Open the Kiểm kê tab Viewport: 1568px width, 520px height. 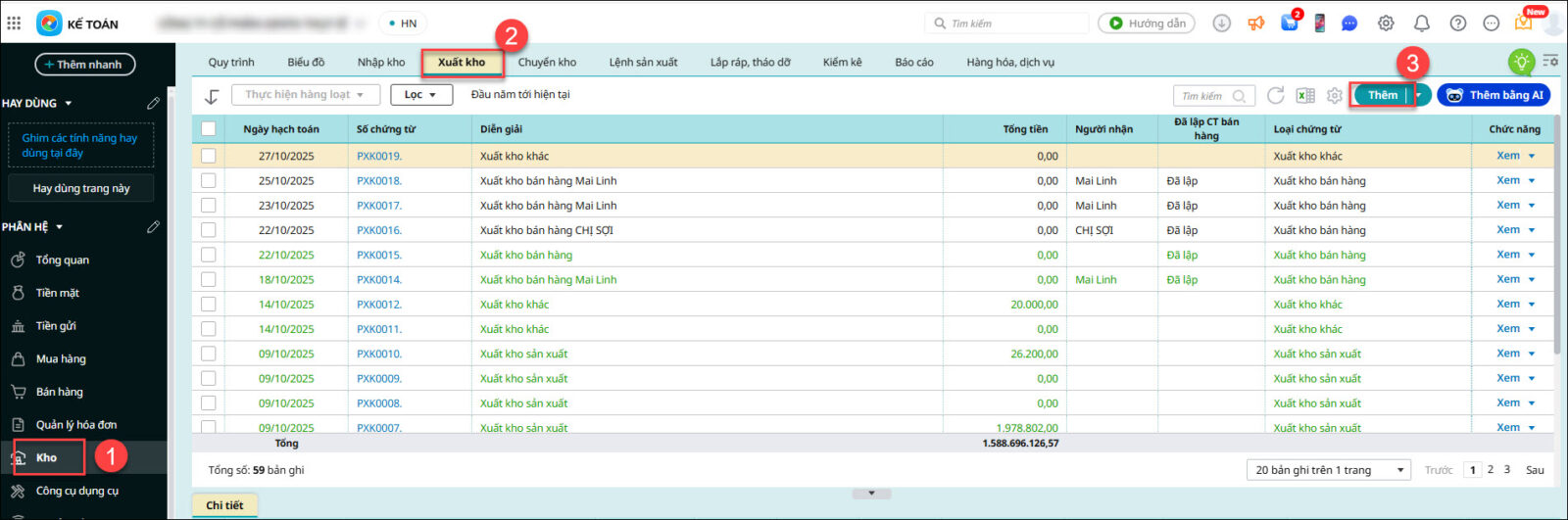842,62
